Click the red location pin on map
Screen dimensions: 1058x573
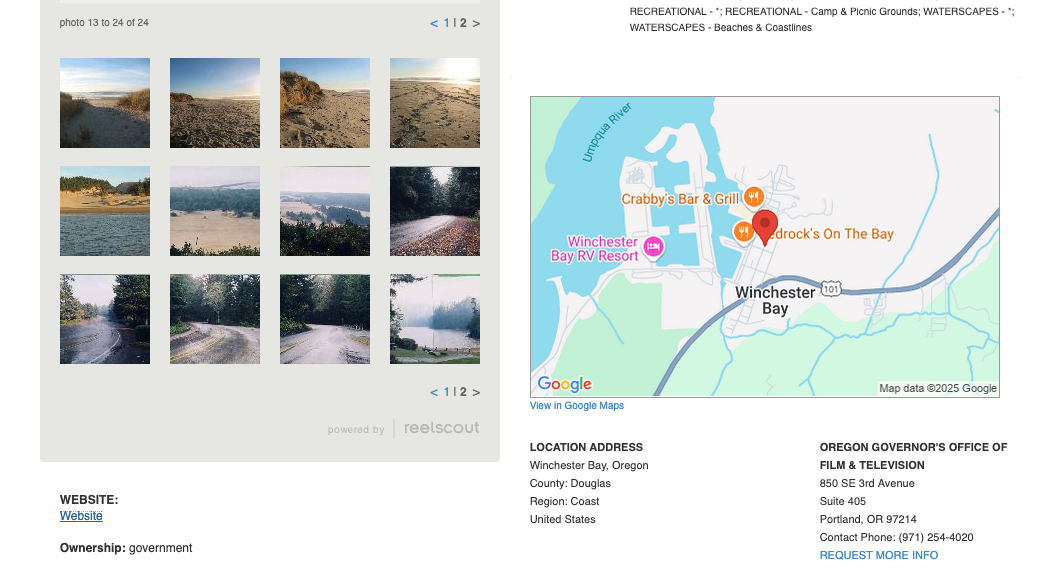(x=764, y=225)
